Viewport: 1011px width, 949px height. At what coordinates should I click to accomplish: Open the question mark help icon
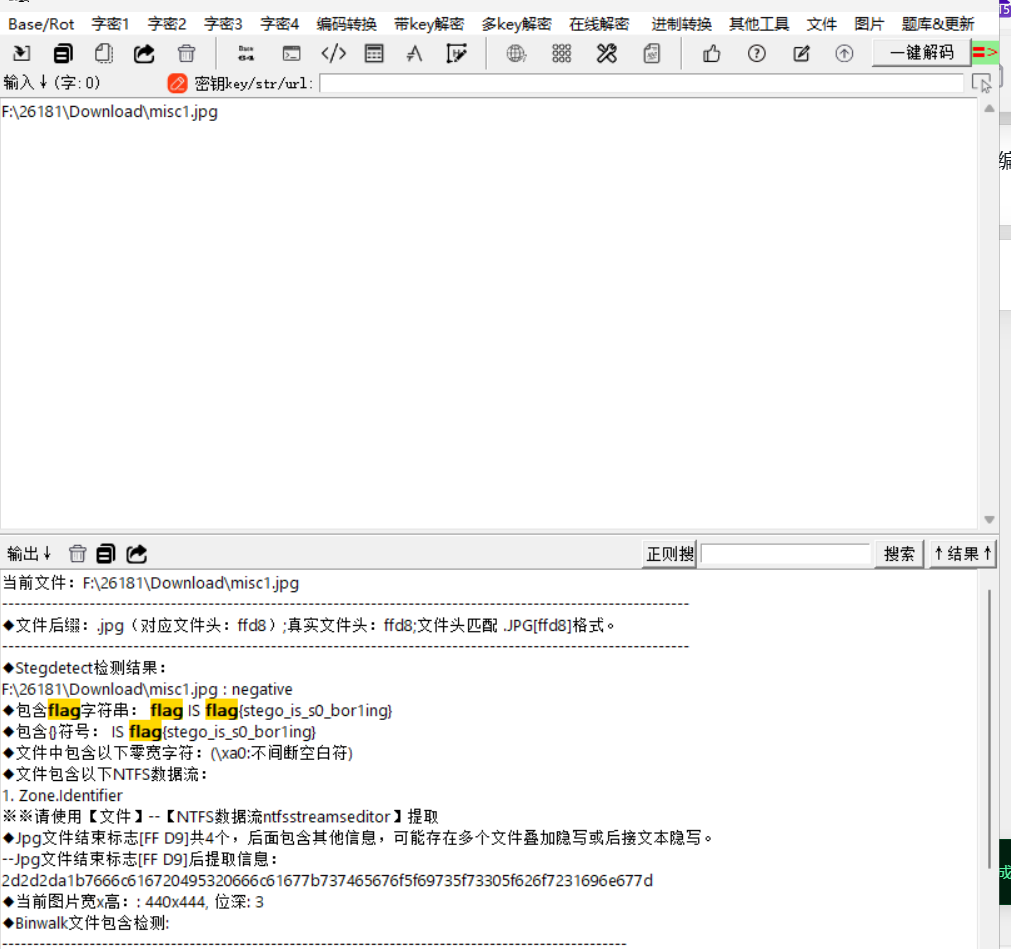pos(756,54)
